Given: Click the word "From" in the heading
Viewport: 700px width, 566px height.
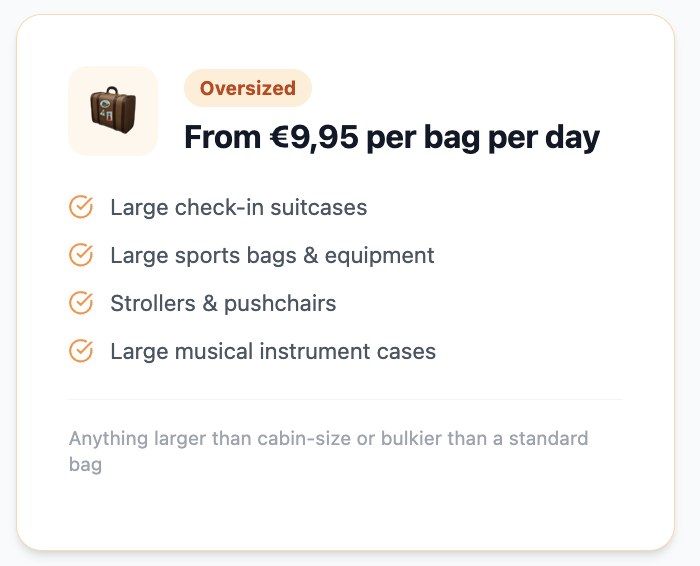Looking at the screenshot, I should (223, 137).
